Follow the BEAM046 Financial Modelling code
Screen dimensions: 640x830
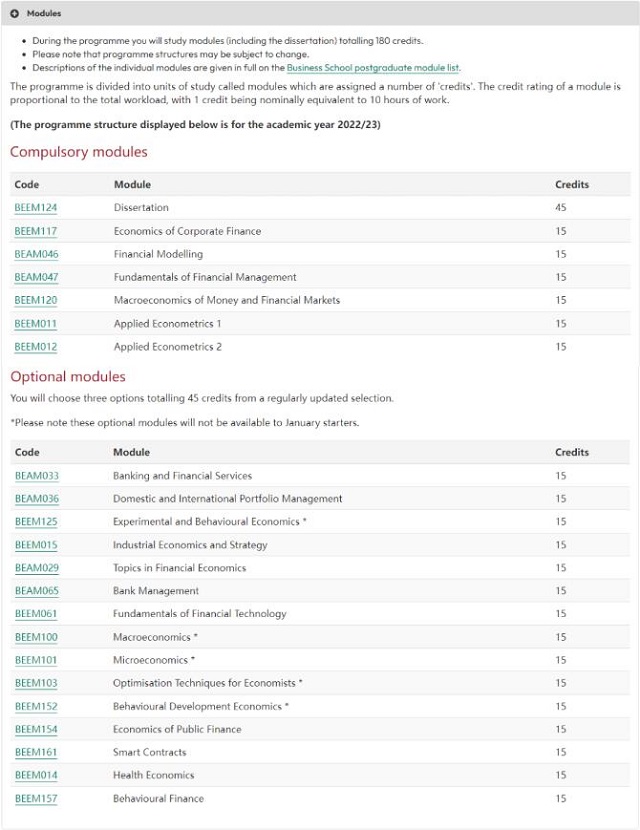click(x=36, y=254)
